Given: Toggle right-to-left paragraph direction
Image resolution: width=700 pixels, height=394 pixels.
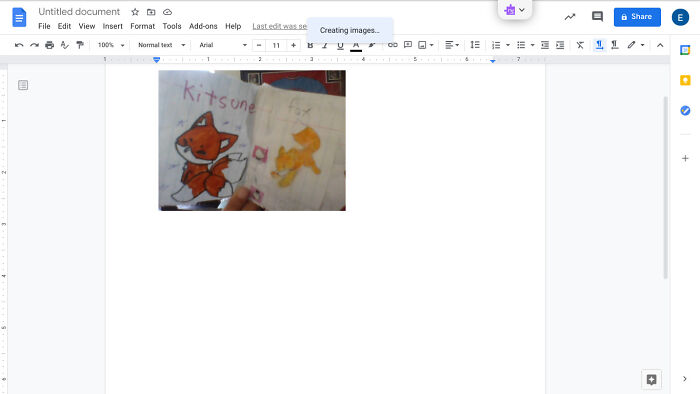Looking at the screenshot, I should coord(615,45).
